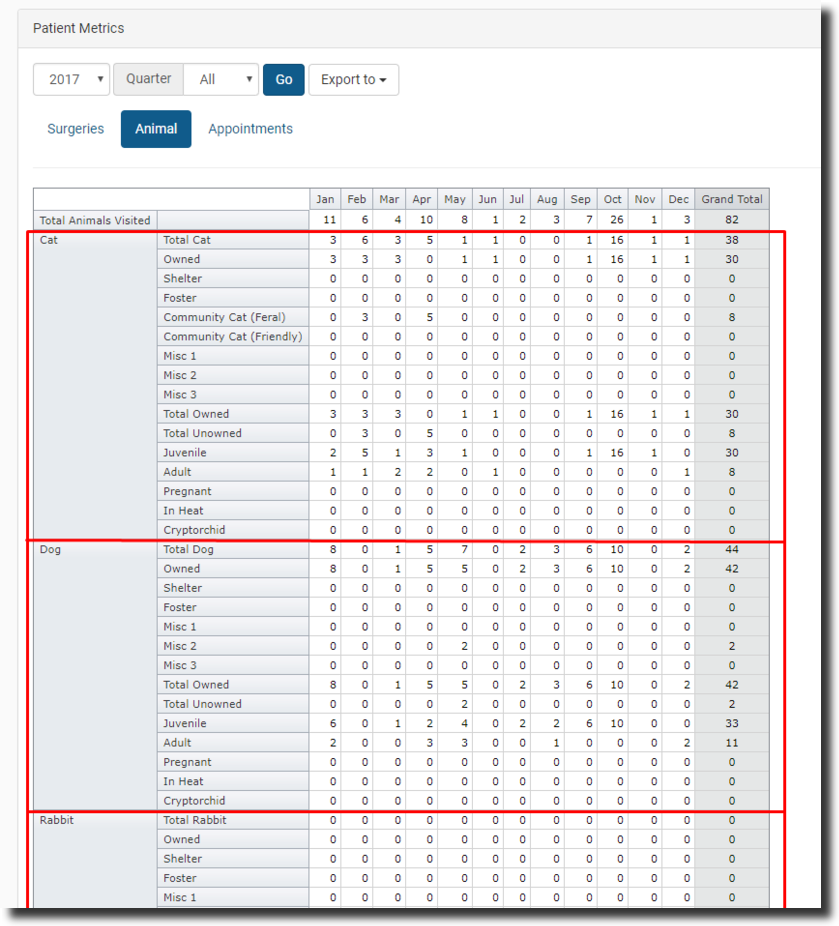The image size is (839, 926).
Task: Open the Quarter 'All' dropdown
Action: click(x=220, y=79)
